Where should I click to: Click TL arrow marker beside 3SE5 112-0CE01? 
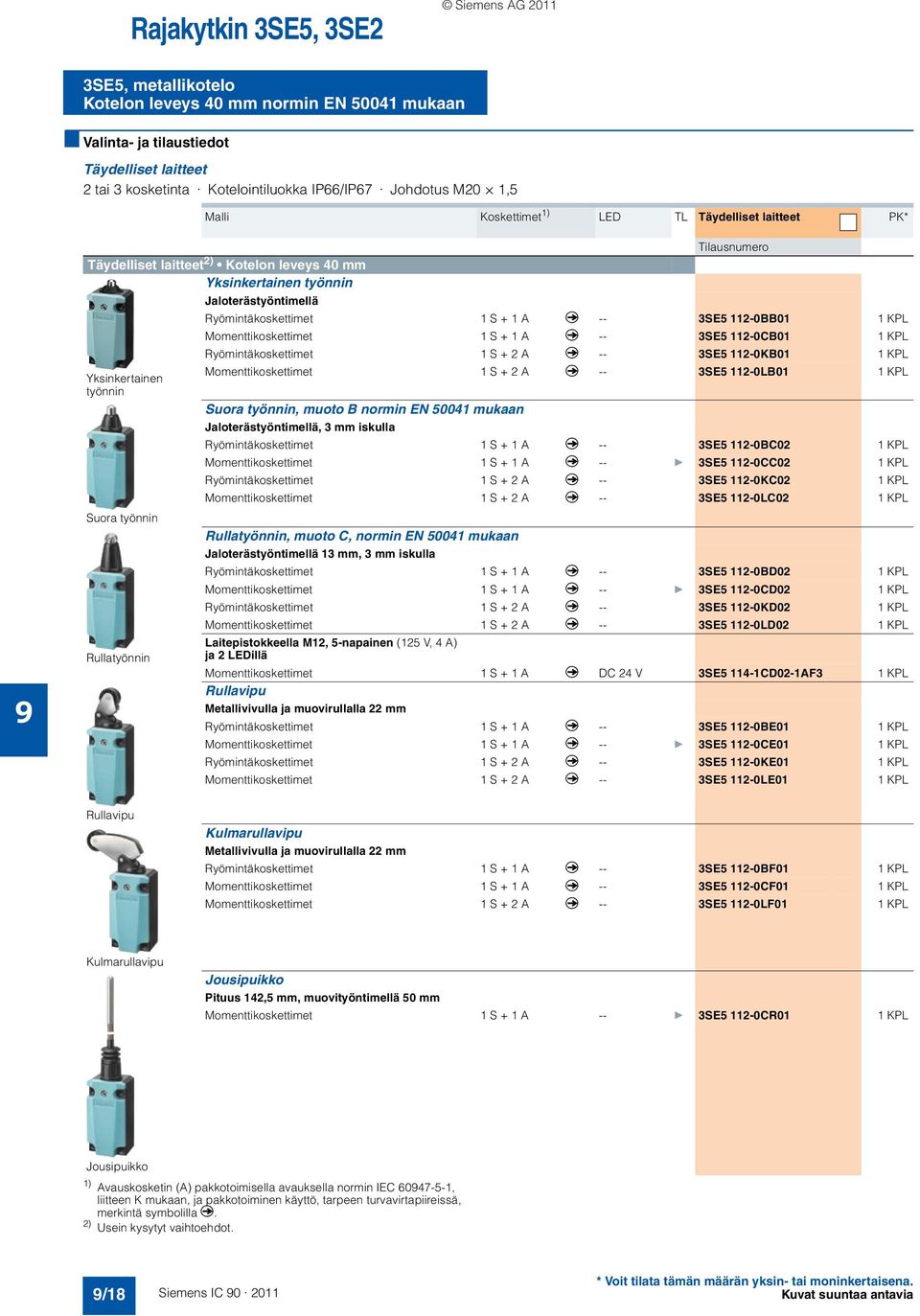coord(679,744)
